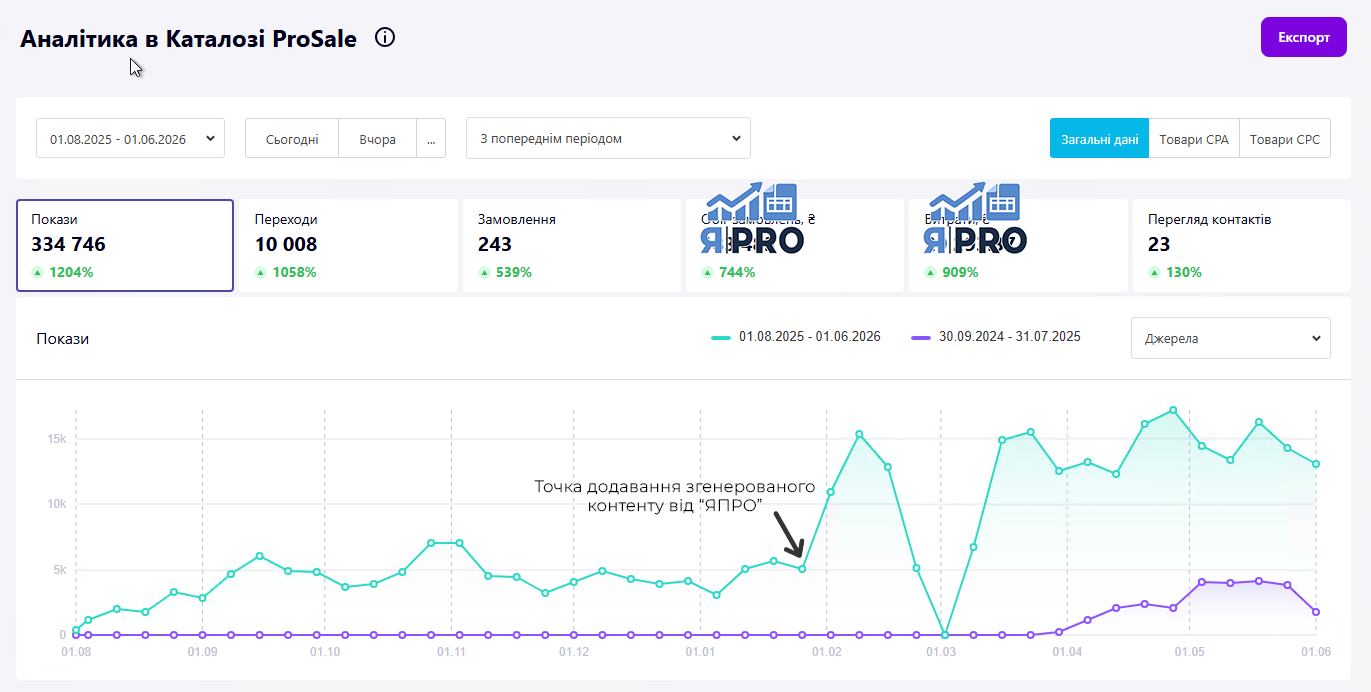Open the date range 01.08.2025 - 01.06.2026 dropdown

click(131, 139)
